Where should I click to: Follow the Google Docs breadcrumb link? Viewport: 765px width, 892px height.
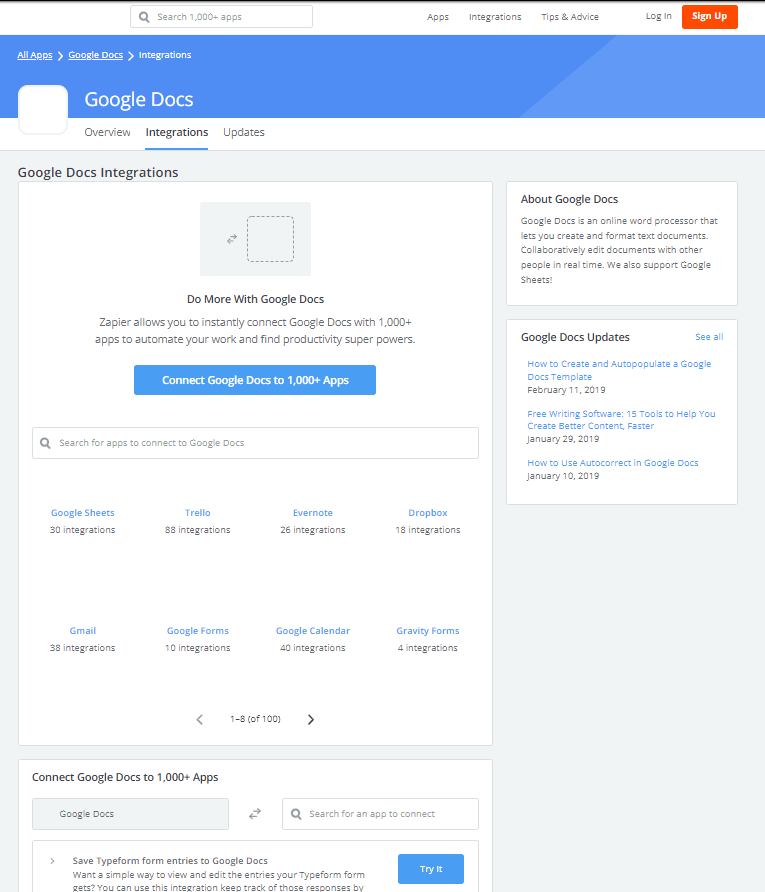[x=96, y=55]
